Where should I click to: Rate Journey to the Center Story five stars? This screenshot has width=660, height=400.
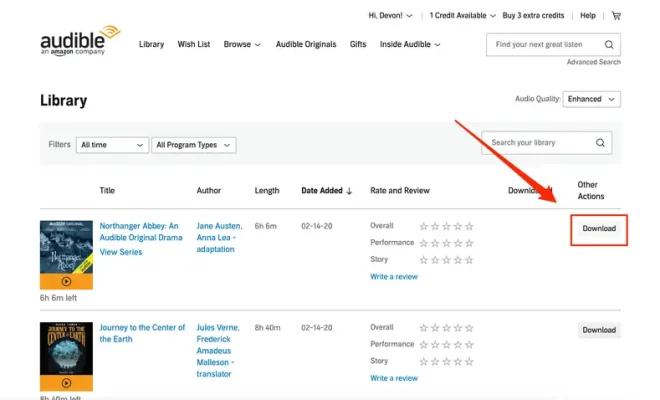469,362
